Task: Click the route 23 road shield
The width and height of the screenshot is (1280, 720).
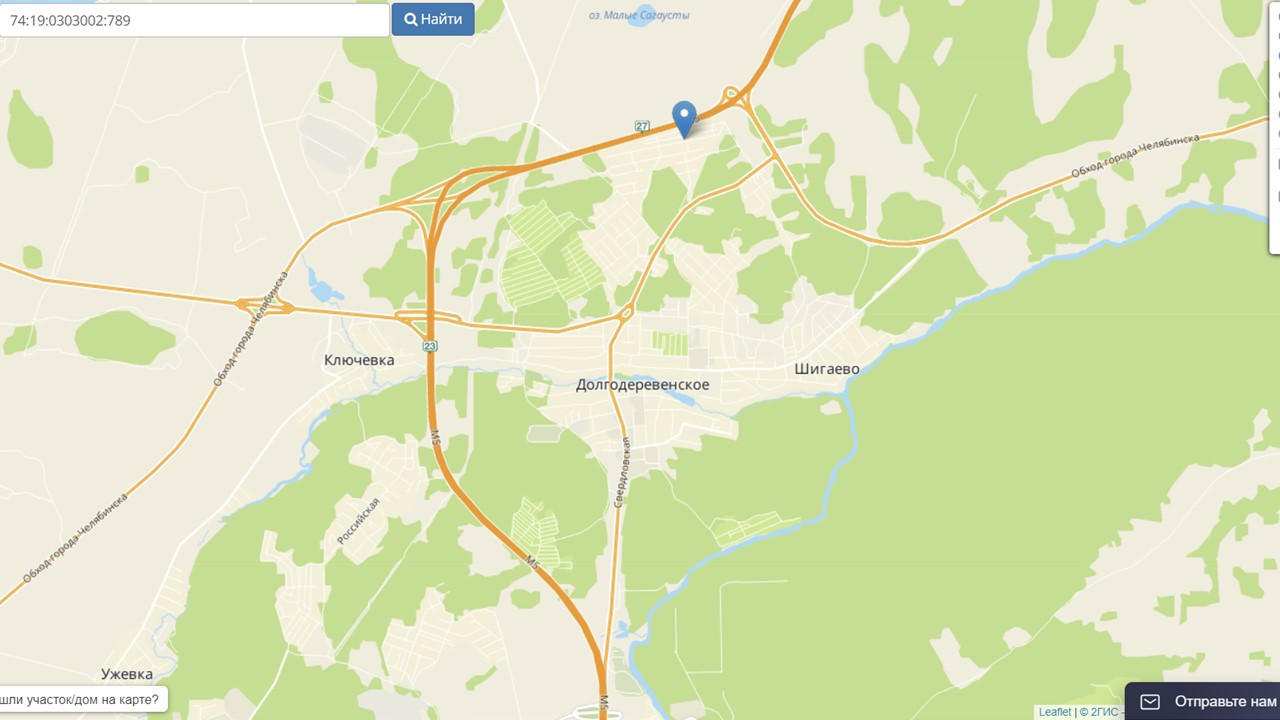Action: pyautogui.click(x=430, y=346)
